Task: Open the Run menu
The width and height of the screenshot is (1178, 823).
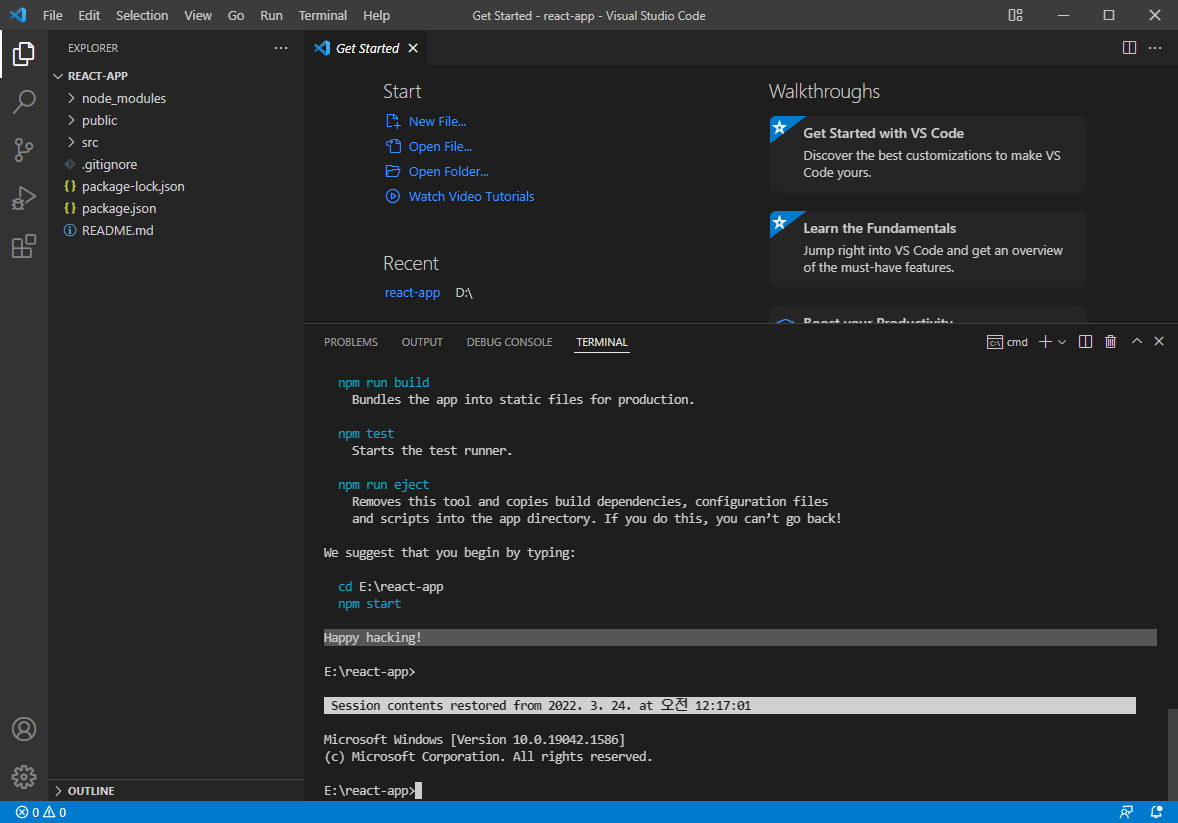Action: (271, 15)
